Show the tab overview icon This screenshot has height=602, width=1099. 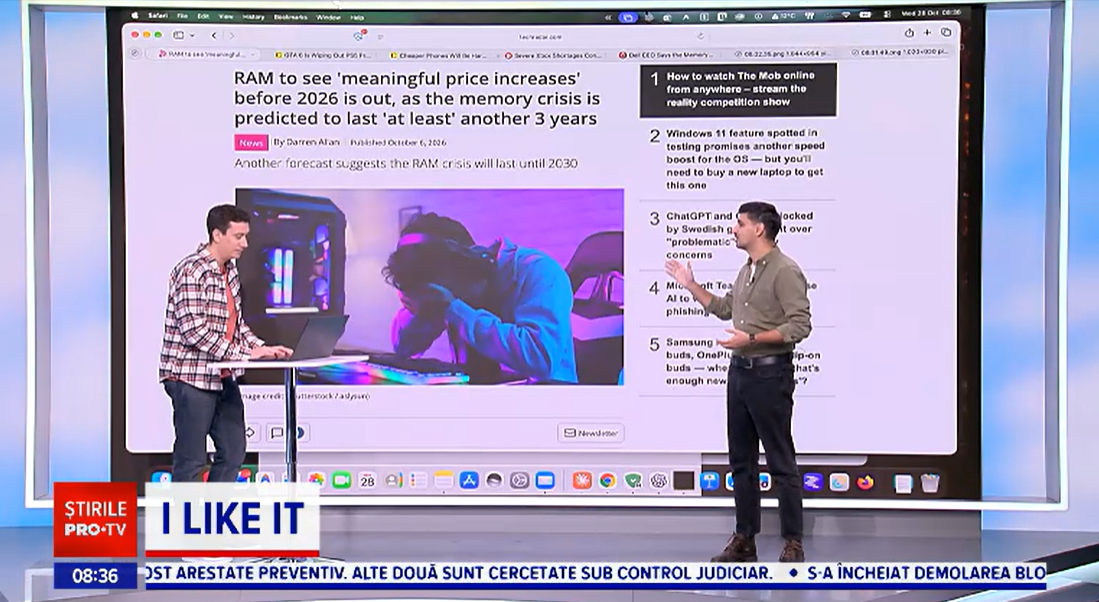point(946,33)
